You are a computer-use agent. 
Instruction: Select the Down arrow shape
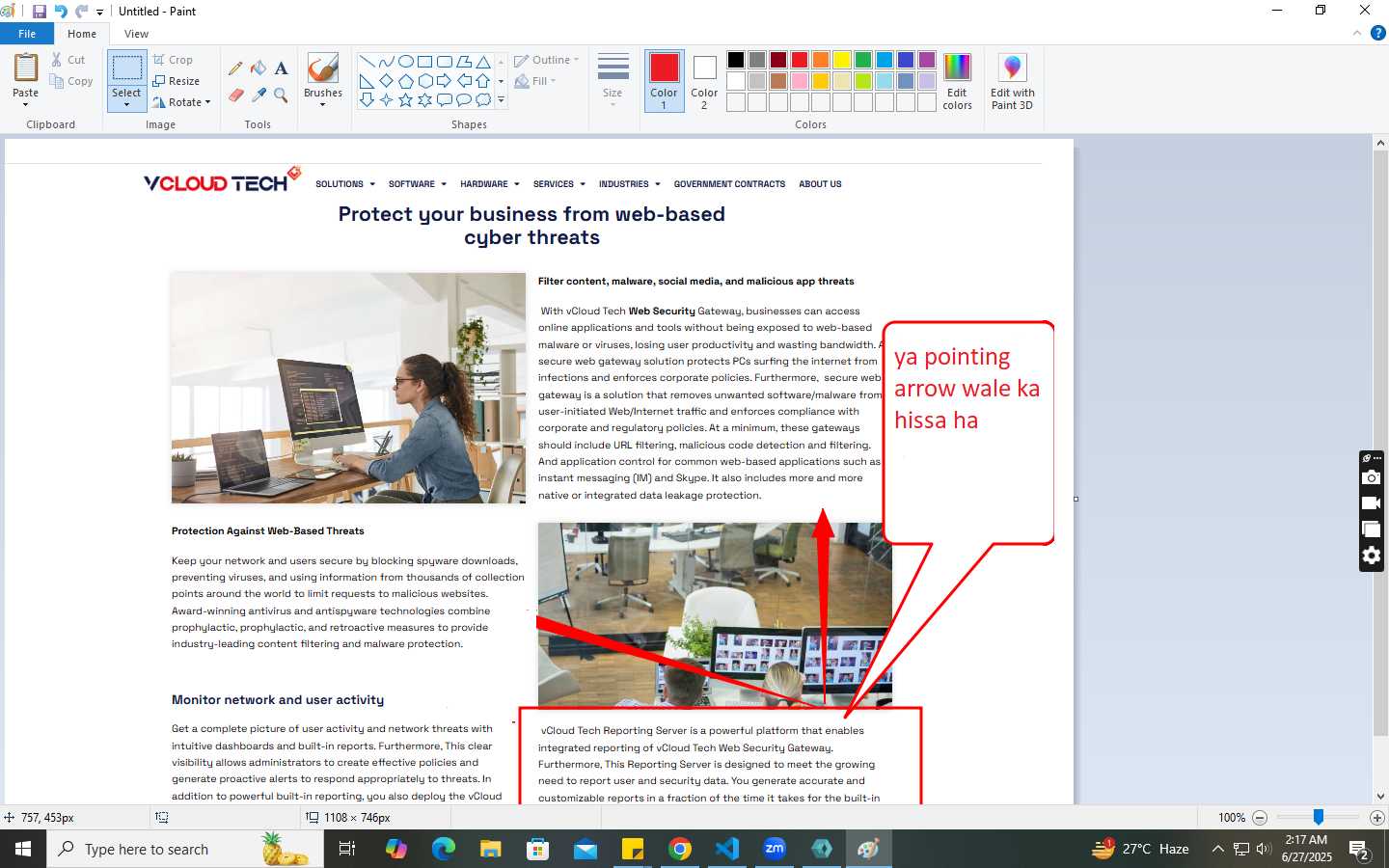coord(367,100)
